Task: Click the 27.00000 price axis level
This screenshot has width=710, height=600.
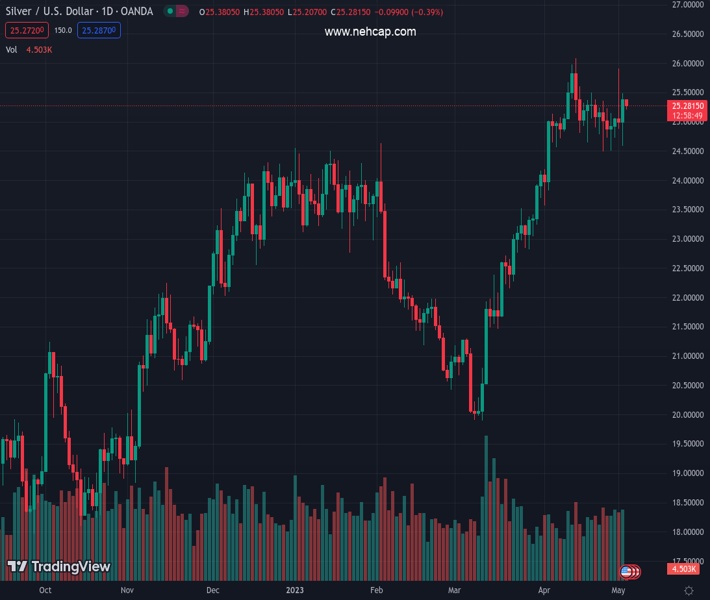Action: click(688, 5)
